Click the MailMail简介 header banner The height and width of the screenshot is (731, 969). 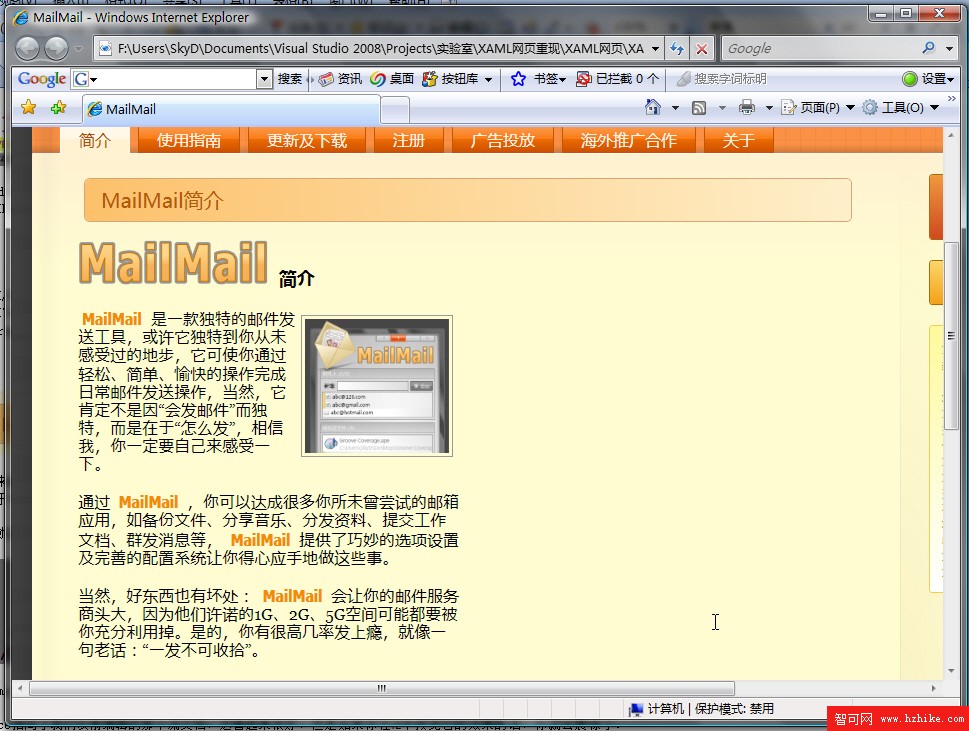468,200
